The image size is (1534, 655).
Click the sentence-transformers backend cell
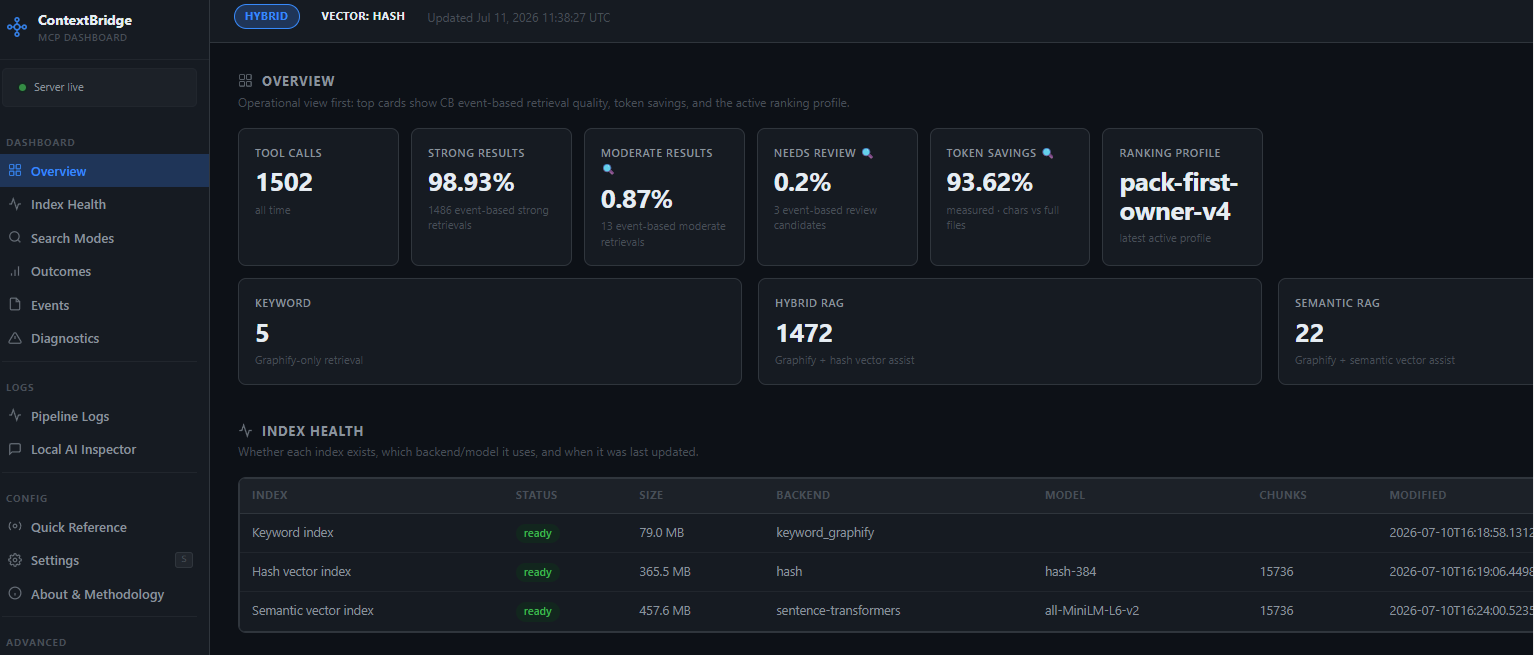(838, 610)
